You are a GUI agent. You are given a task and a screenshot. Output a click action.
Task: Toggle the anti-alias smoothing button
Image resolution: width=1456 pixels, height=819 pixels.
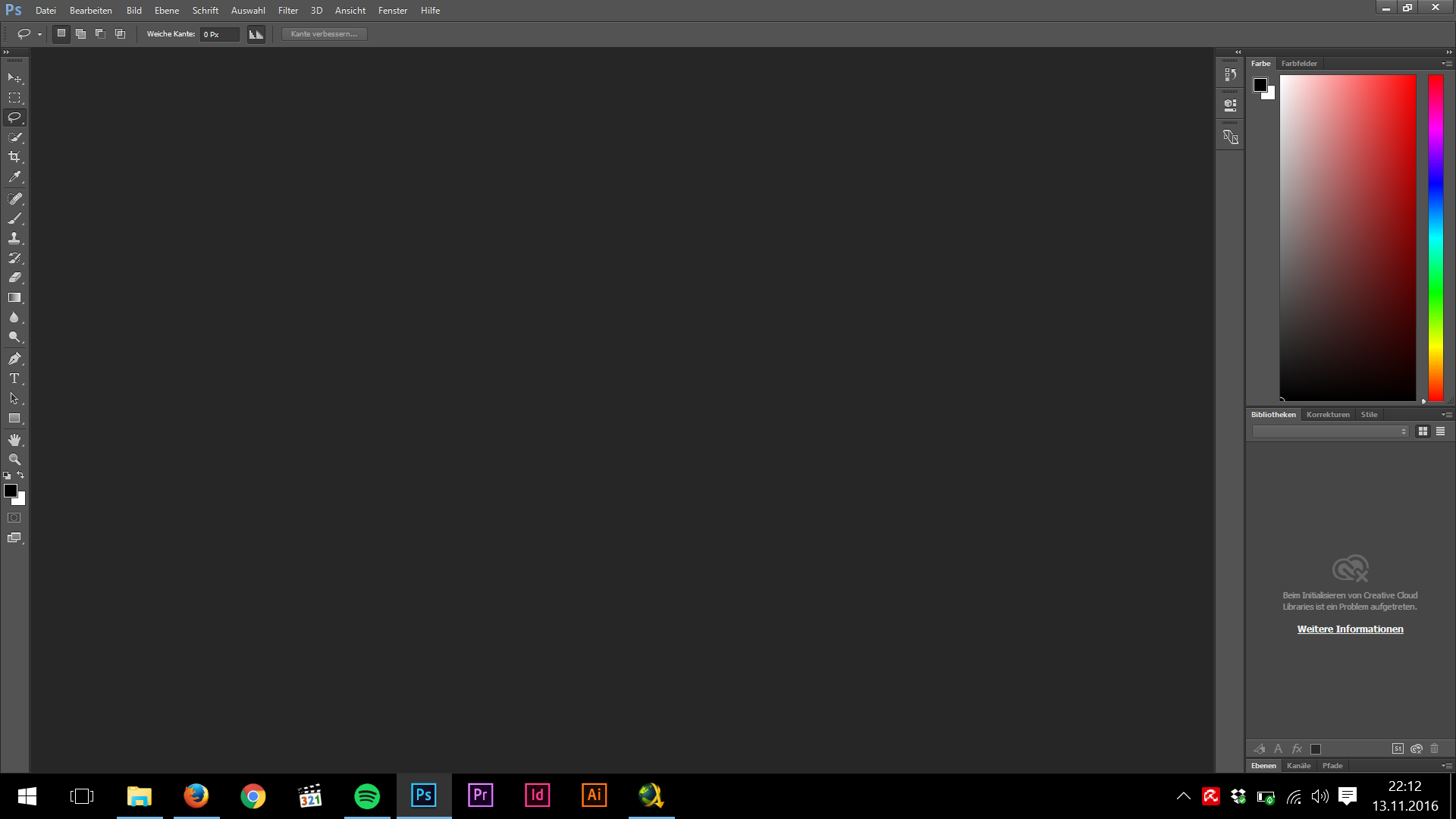[x=256, y=34]
